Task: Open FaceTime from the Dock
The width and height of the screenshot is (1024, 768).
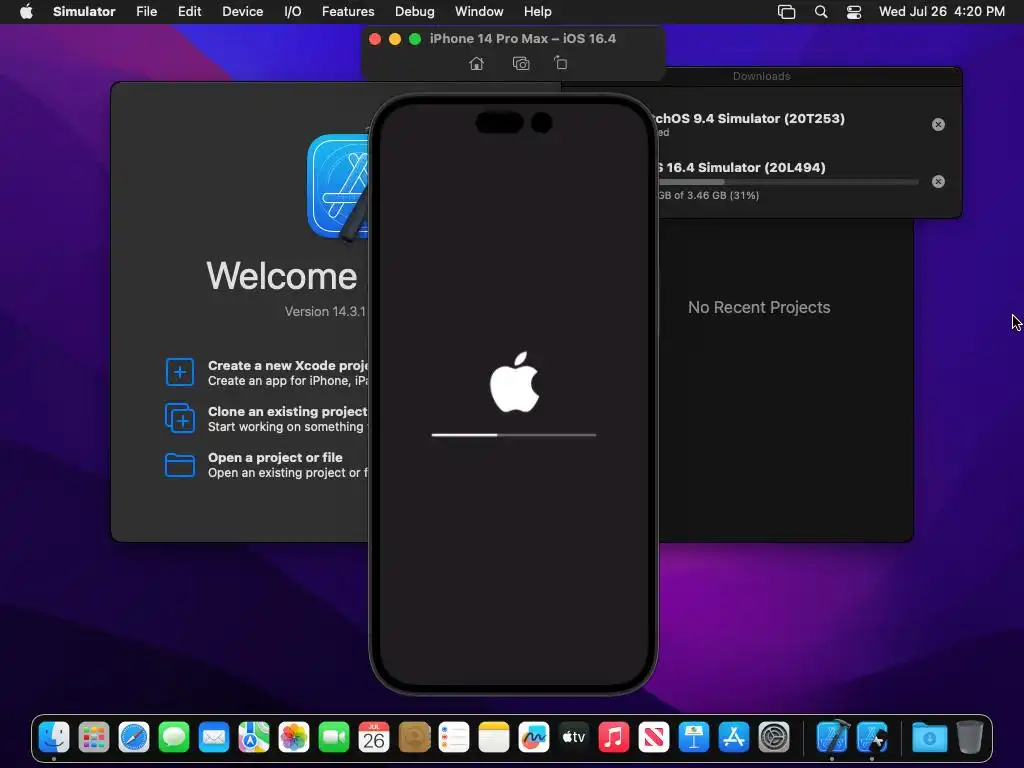Action: (x=334, y=738)
